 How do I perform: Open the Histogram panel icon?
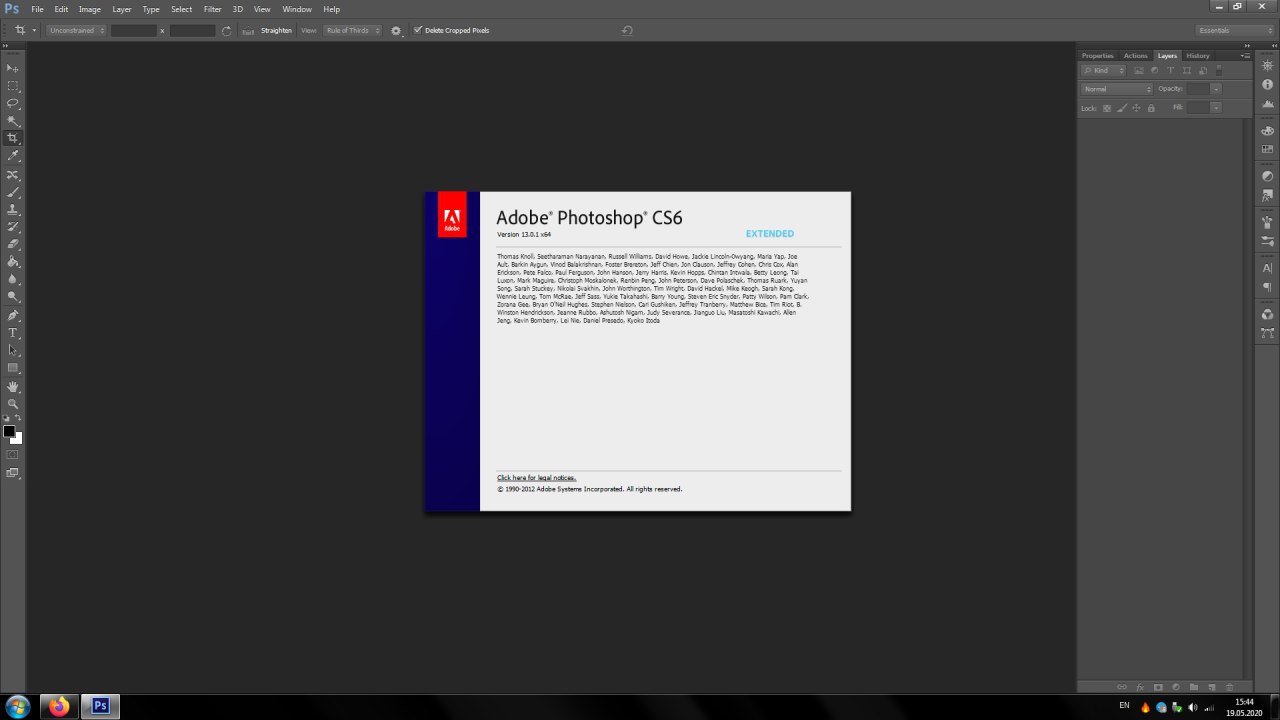point(1267,104)
